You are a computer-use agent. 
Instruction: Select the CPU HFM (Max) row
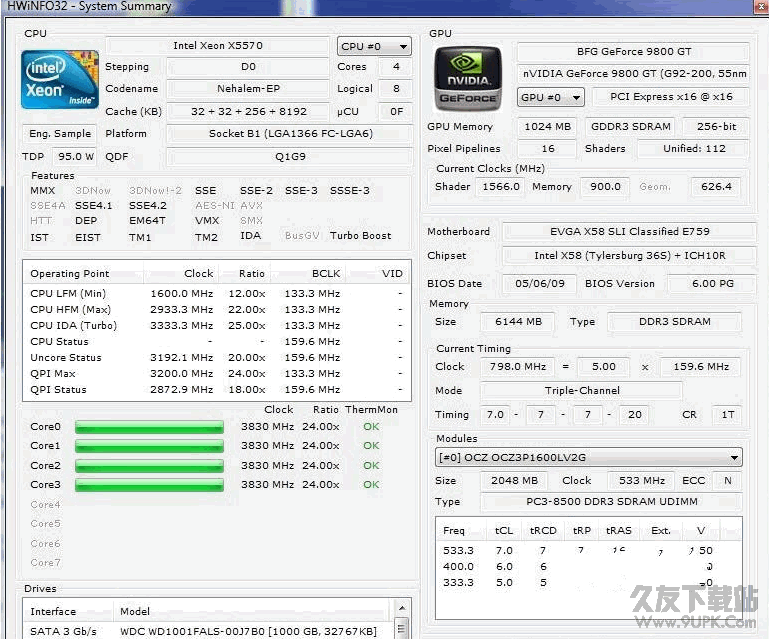tap(217, 310)
